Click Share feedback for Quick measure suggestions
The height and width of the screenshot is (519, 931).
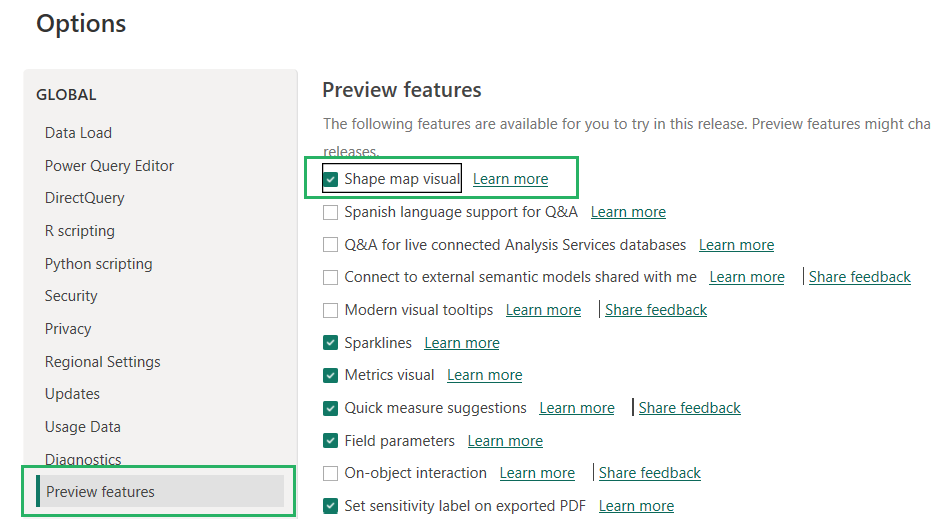click(x=689, y=408)
